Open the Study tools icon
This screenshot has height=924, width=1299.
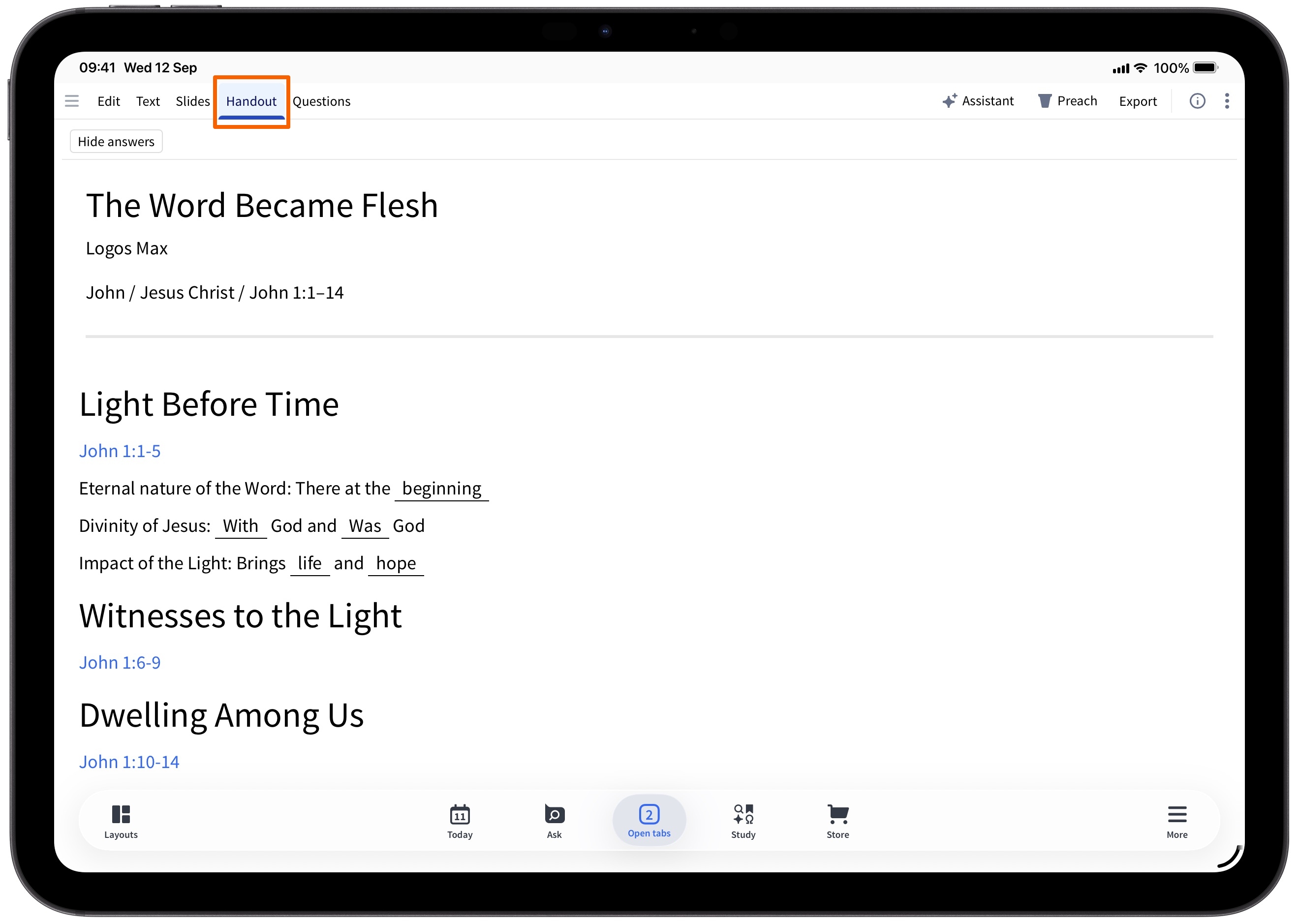[743, 821]
